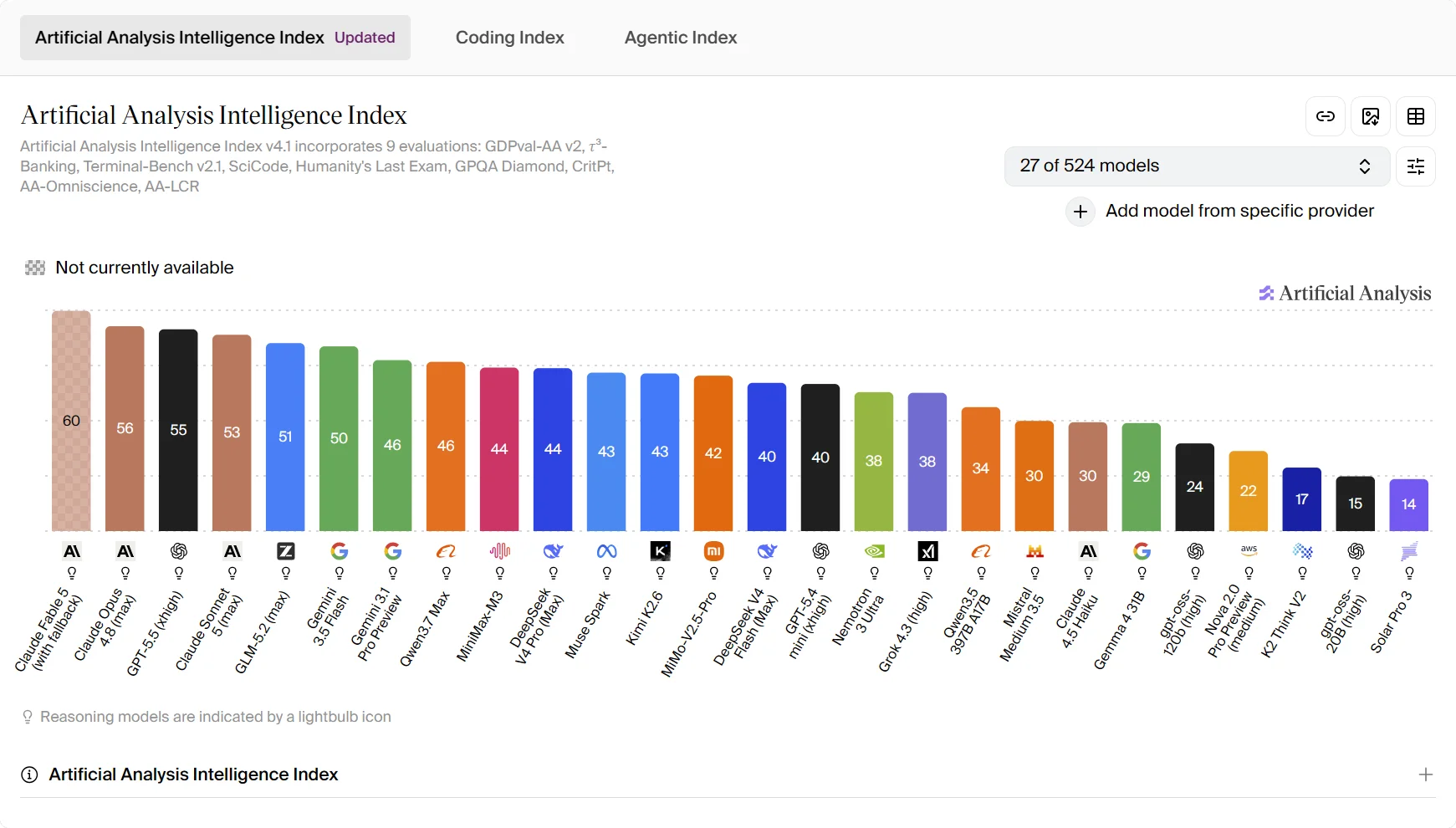Select Artificial Analysis Intelligence Index tab
1456x828 pixels.
215,38
